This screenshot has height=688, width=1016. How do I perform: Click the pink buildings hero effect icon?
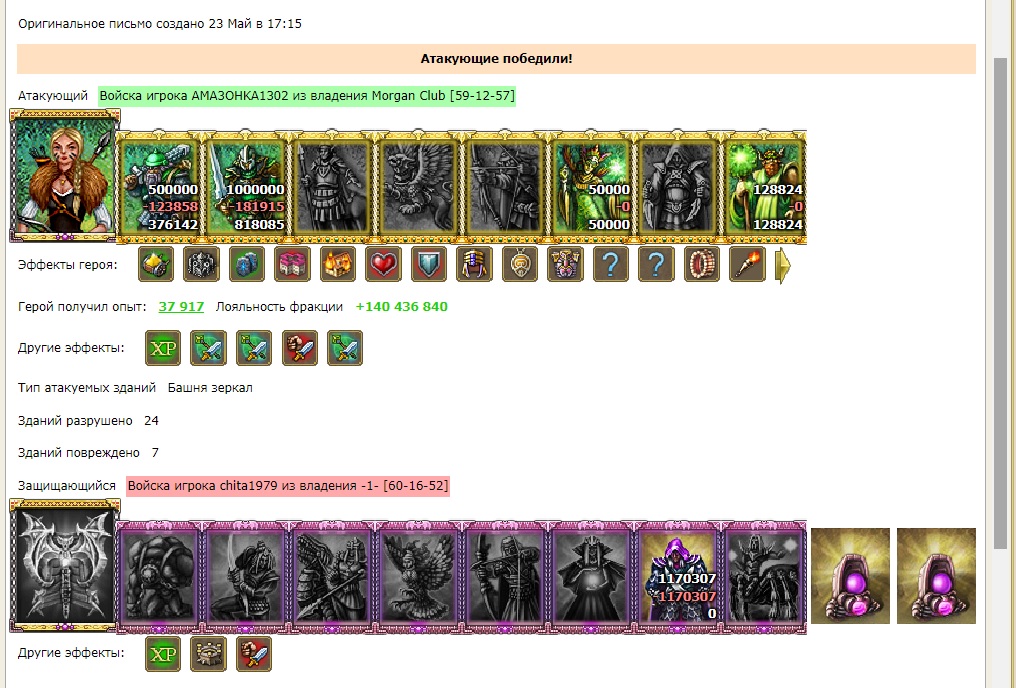pyautogui.click(x=292, y=264)
